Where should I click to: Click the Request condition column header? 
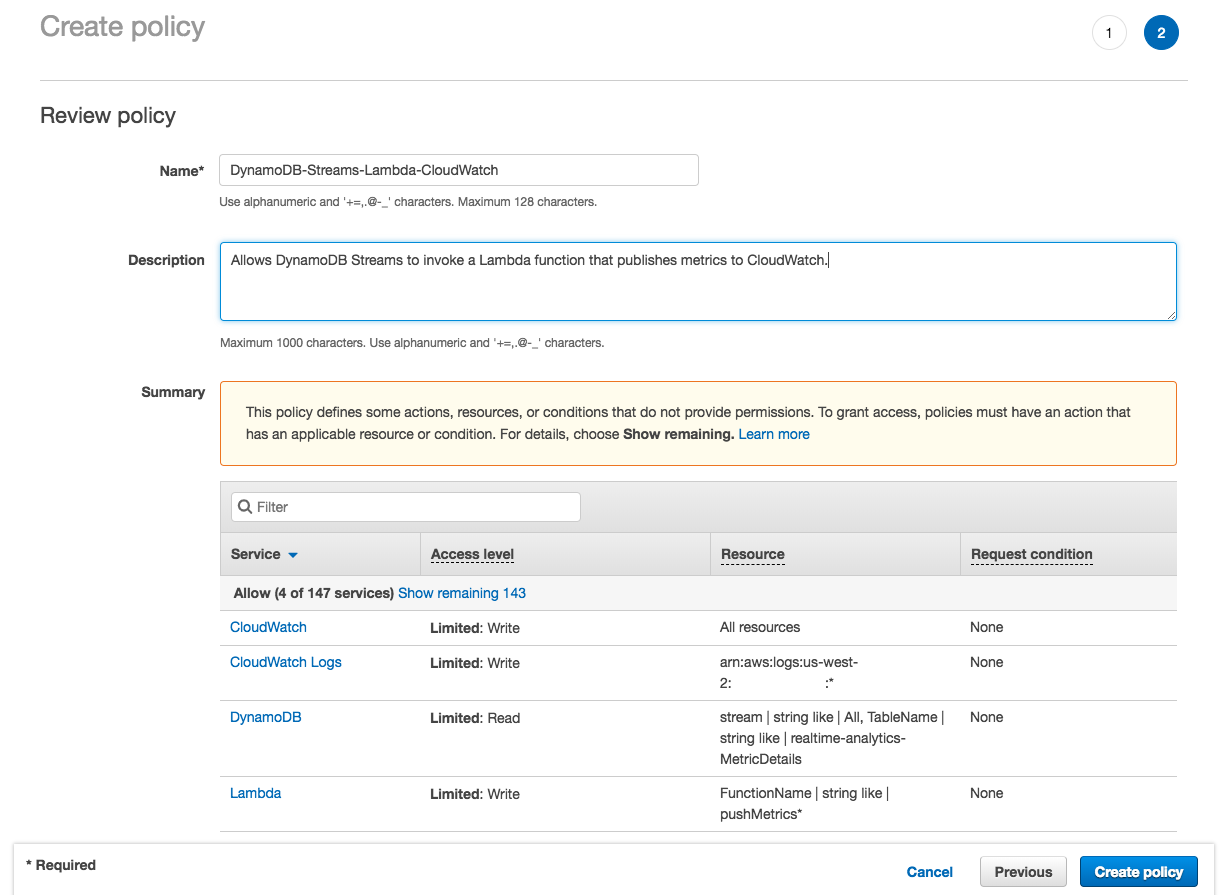pos(1031,554)
